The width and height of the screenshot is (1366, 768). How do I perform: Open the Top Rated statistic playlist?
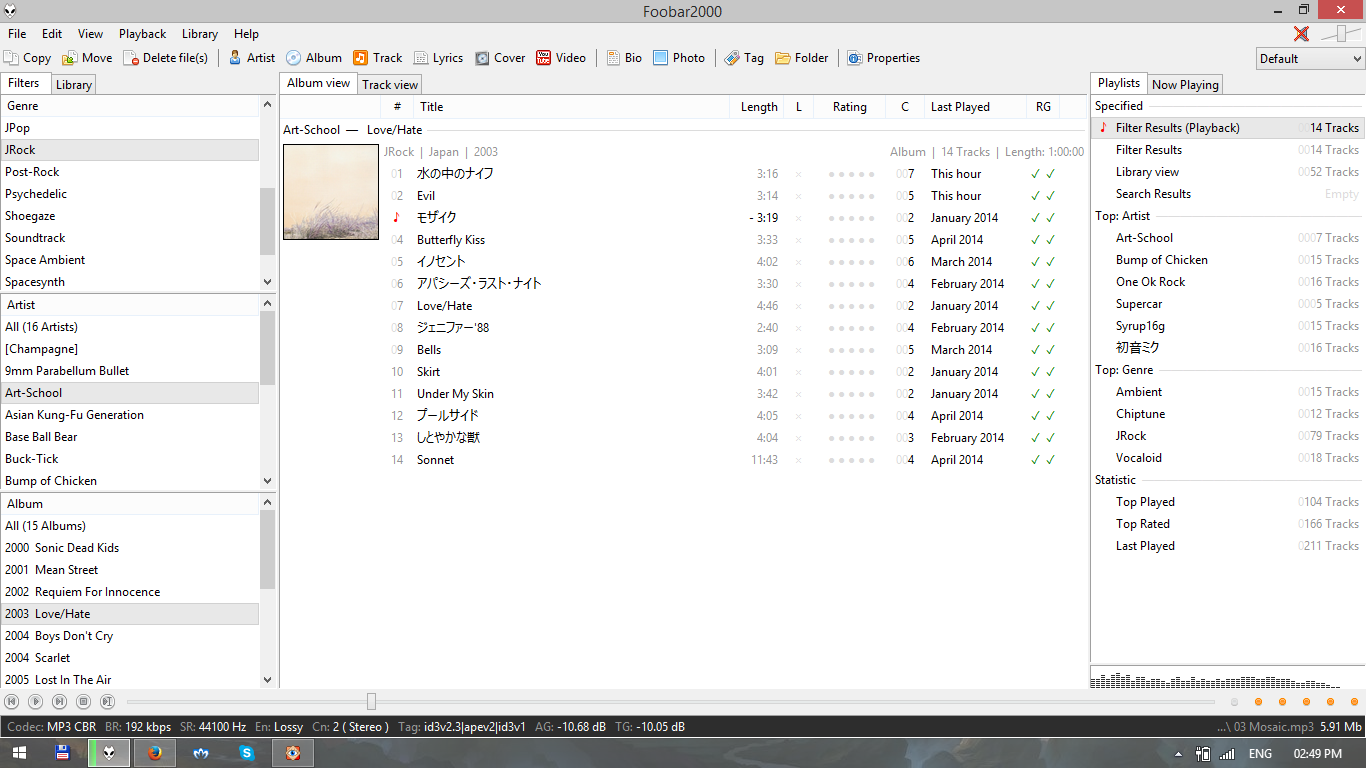point(1227,524)
